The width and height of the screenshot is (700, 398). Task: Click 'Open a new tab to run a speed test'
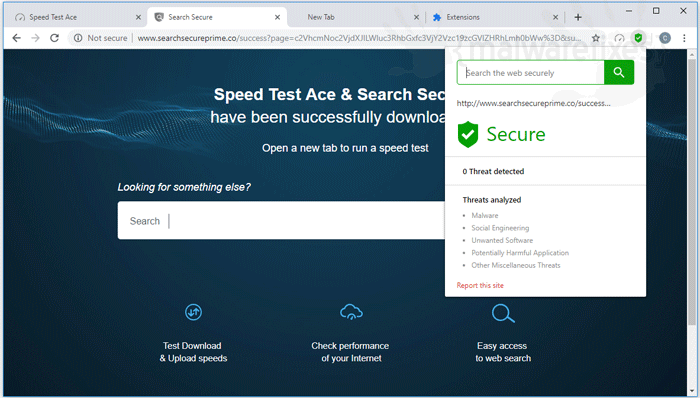coord(345,148)
